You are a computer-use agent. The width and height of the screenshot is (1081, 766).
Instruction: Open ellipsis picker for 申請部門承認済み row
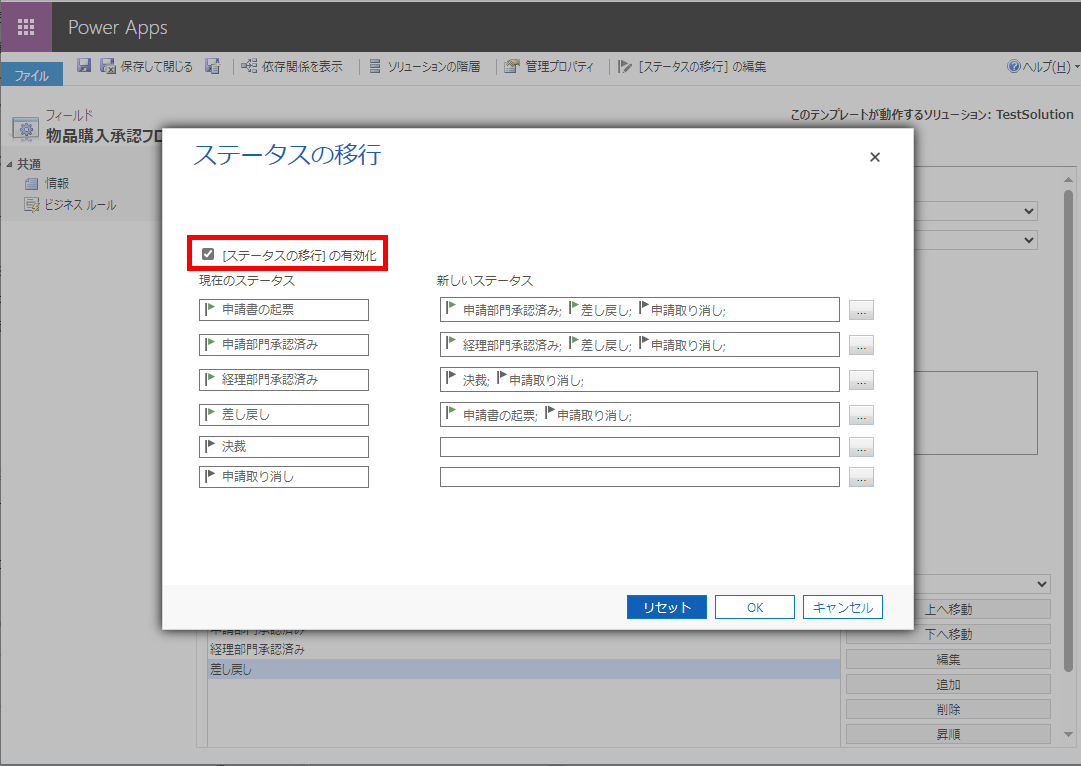861,345
